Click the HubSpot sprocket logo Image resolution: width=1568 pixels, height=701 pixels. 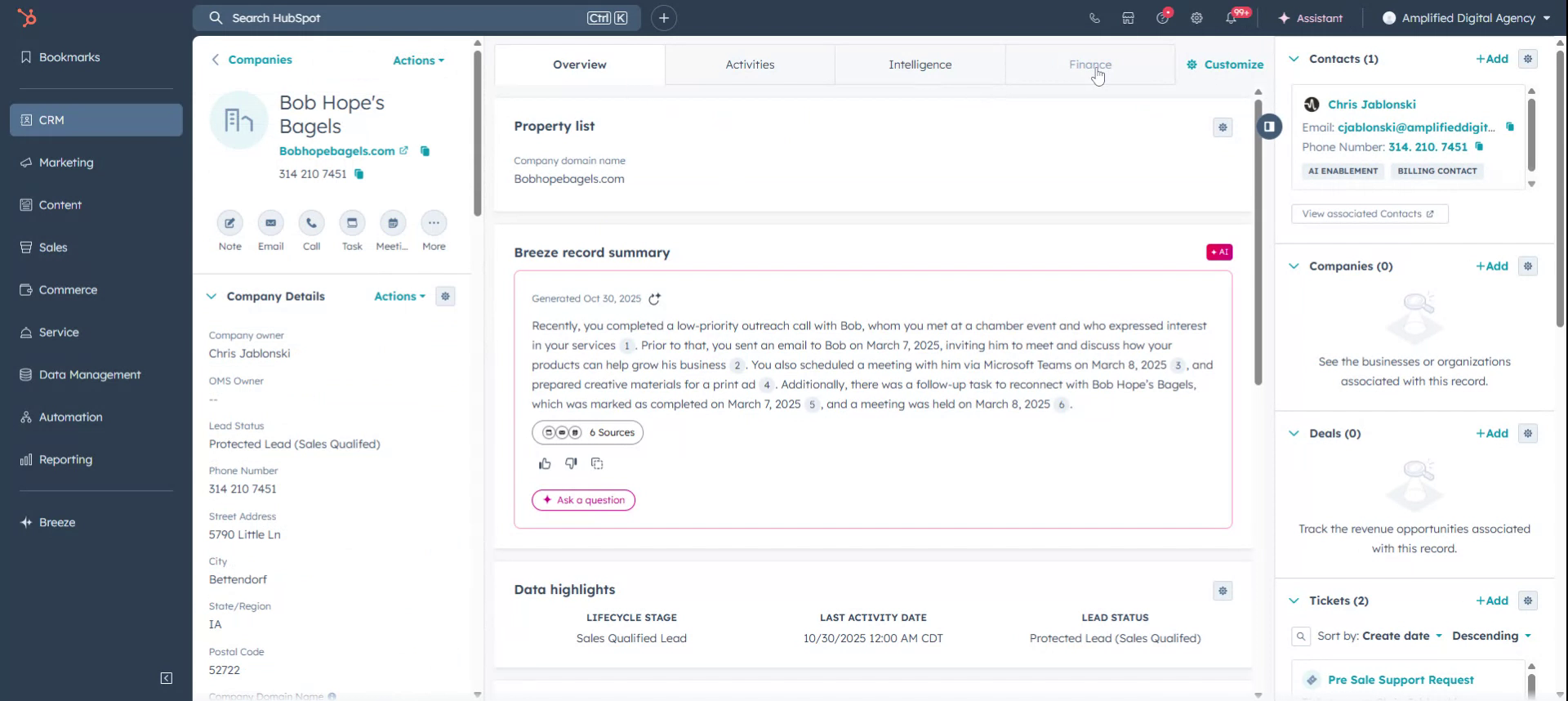pyautogui.click(x=27, y=17)
